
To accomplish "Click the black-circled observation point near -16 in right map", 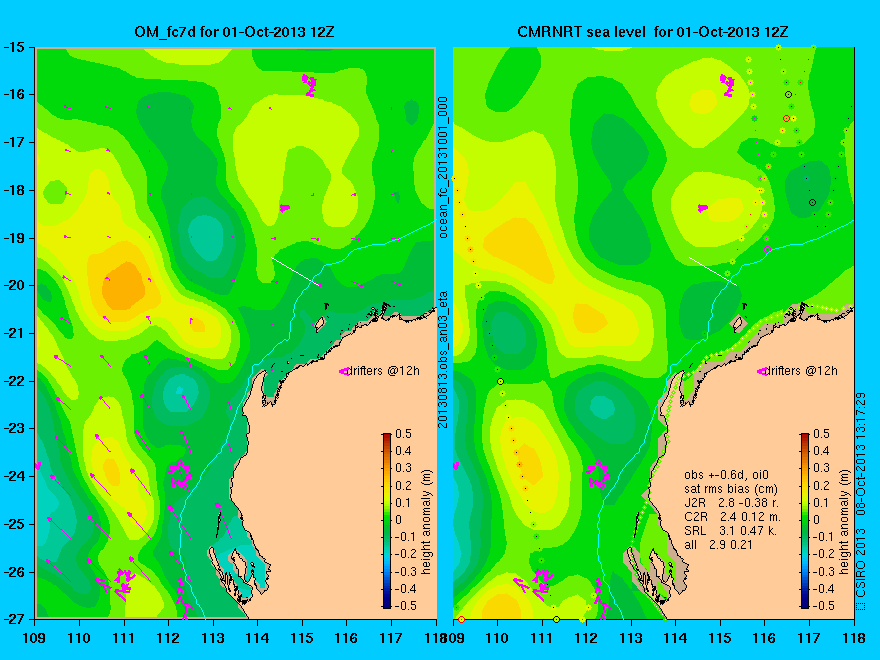I will coord(789,95).
